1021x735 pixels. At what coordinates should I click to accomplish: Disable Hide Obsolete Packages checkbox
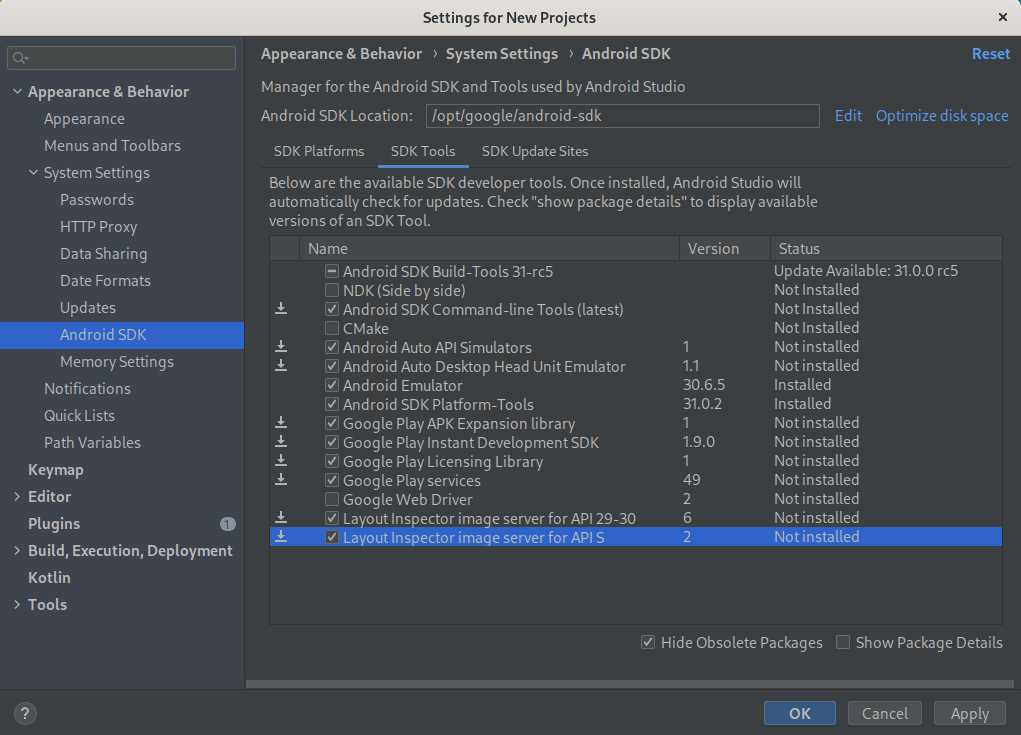click(648, 643)
